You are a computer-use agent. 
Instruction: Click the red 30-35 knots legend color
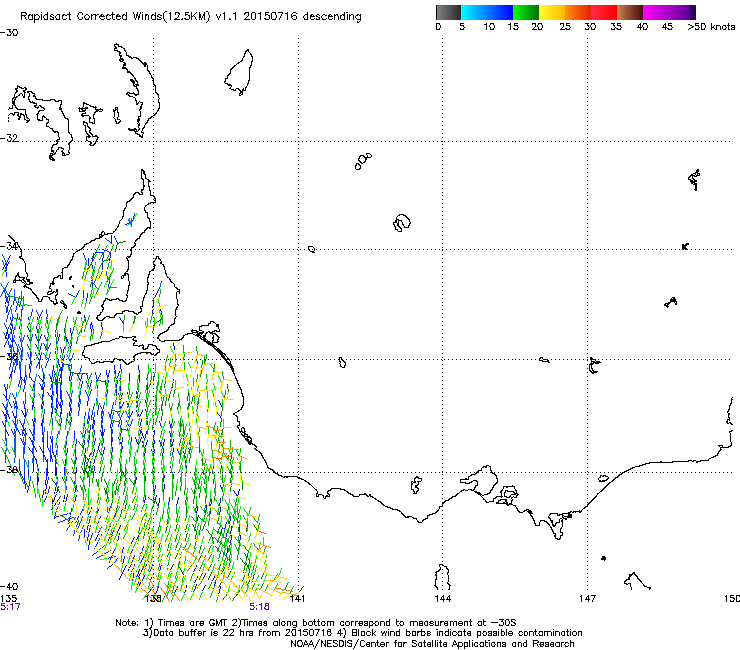click(604, 12)
